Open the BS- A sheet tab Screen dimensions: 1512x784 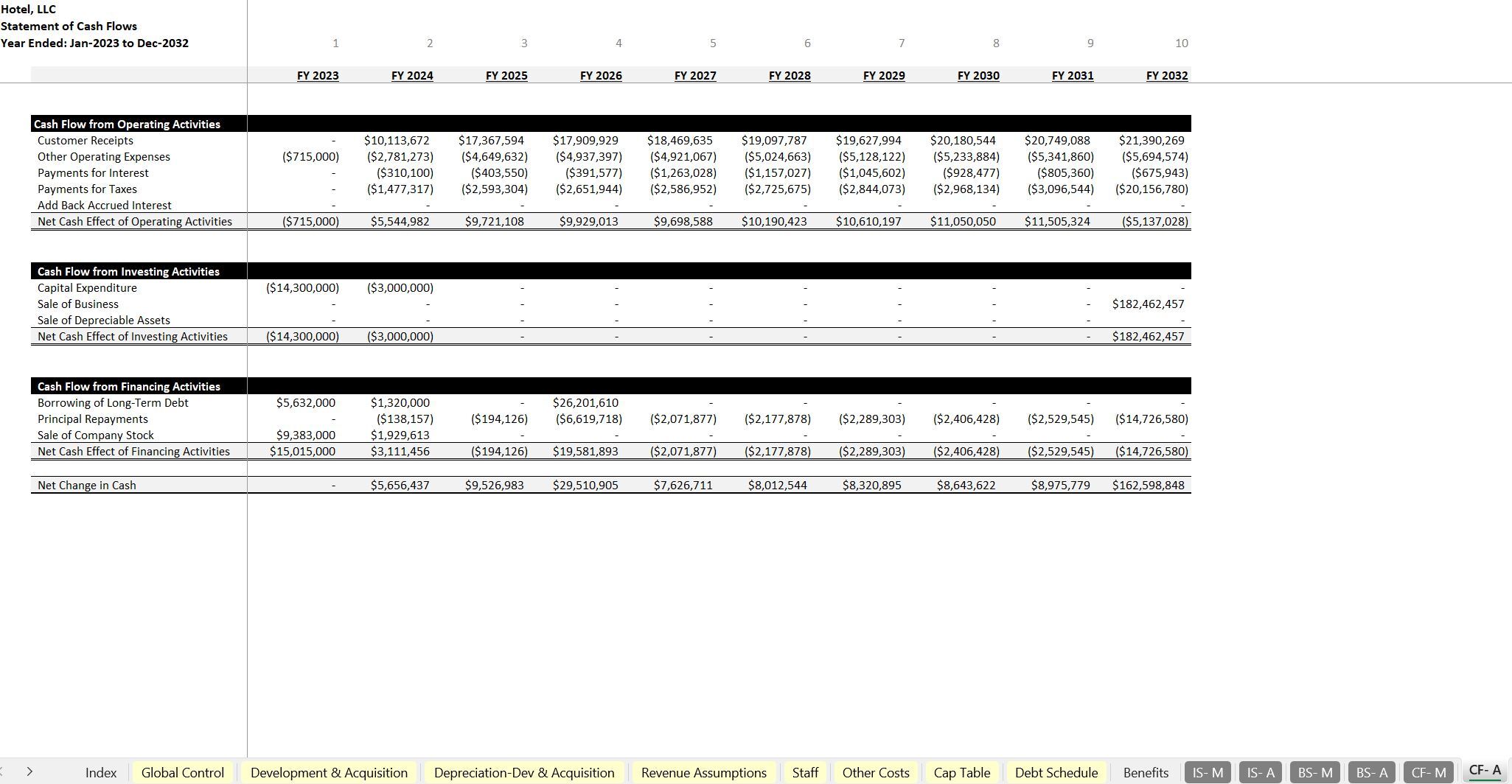tap(1371, 772)
